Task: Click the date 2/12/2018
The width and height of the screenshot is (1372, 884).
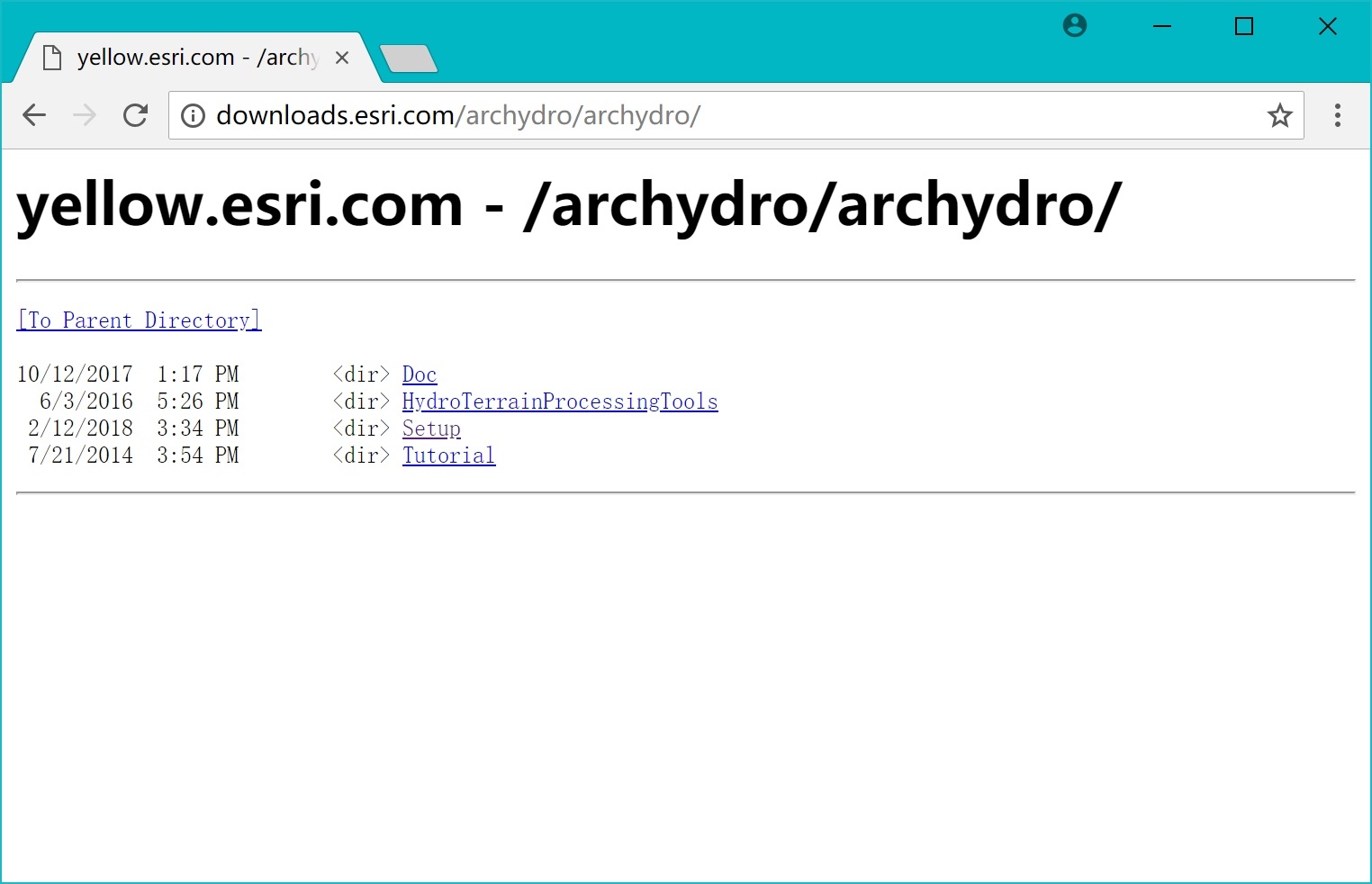Action: (x=81, y=428)
